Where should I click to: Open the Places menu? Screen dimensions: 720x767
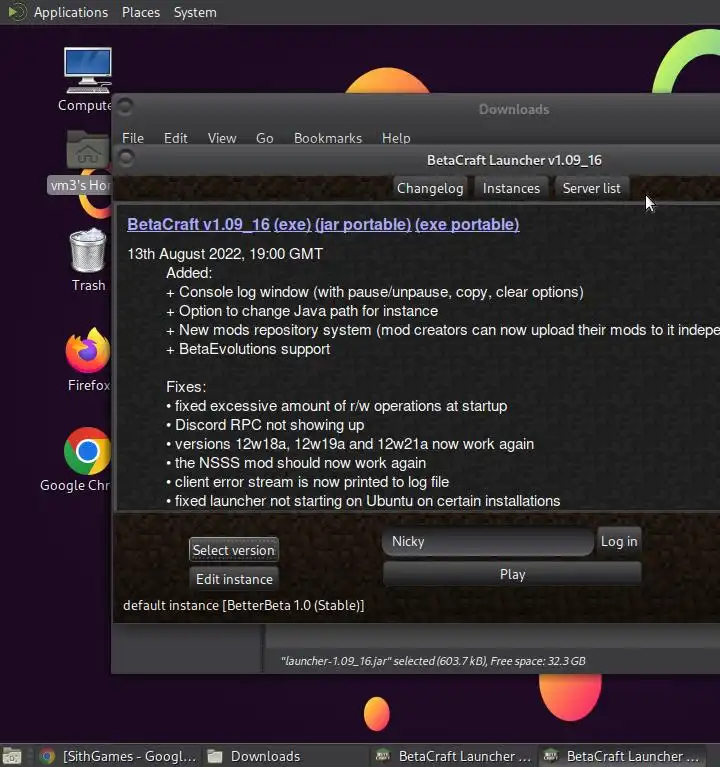[141, 12]
